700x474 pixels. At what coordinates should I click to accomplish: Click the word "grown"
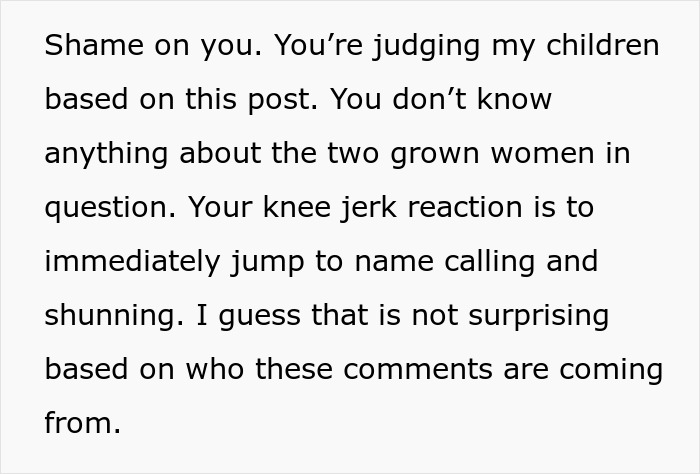point(435,156)
